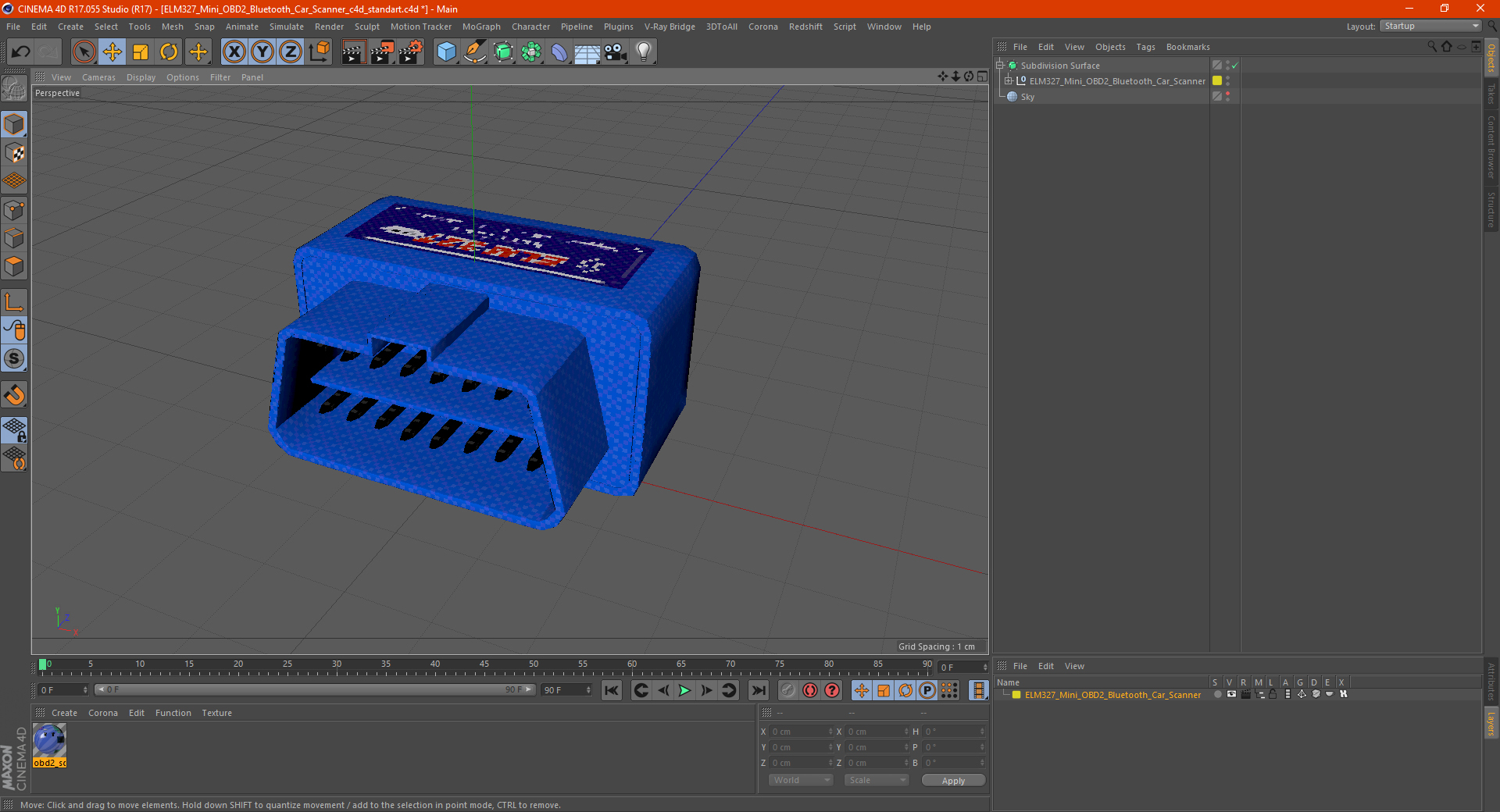Click timeline frame 45 marker

point(484,664)
